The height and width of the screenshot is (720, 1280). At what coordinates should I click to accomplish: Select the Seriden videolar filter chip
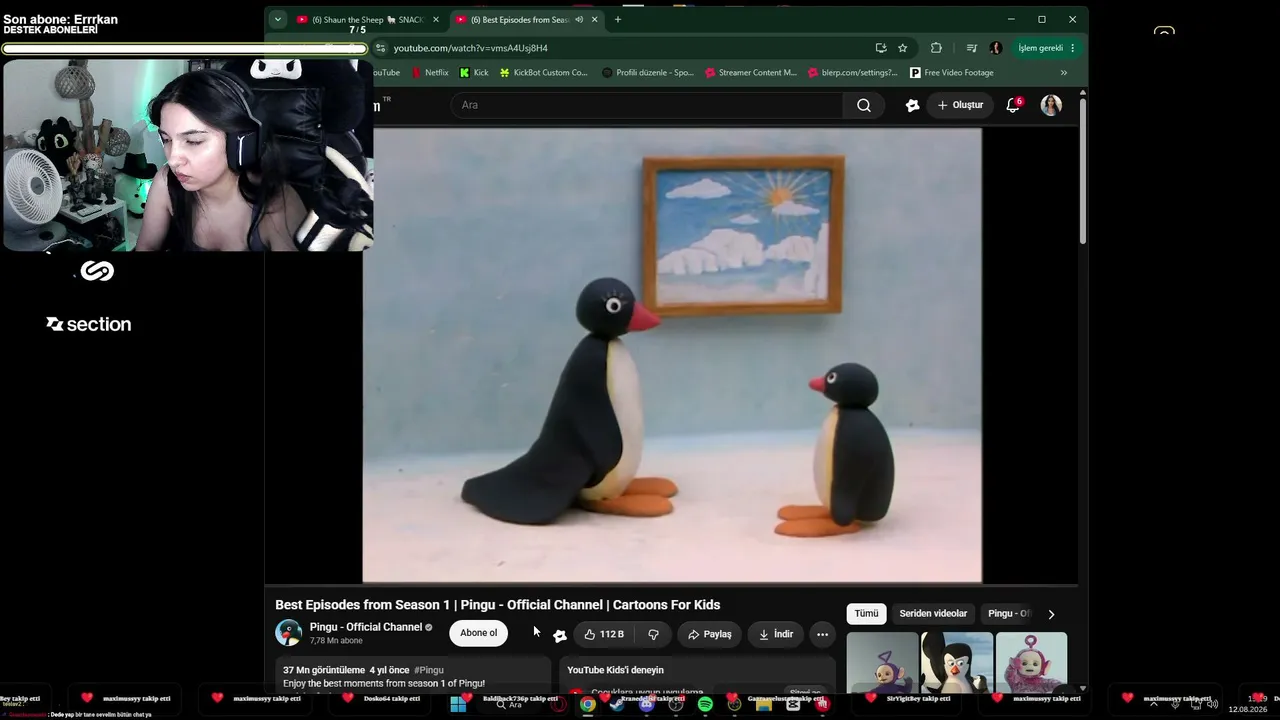point(933,614)
